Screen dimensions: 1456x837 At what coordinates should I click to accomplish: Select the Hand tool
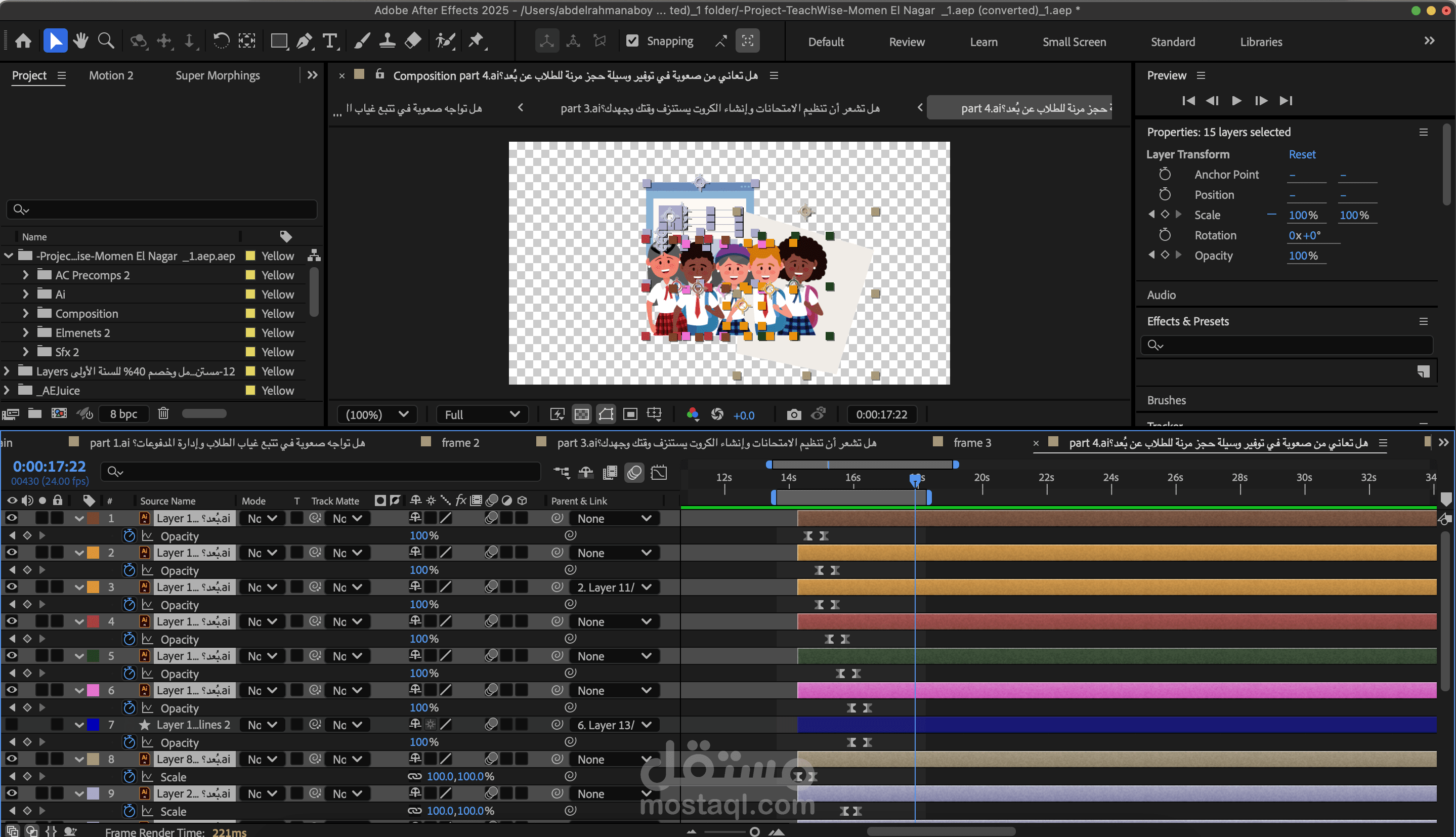point(80,41)
